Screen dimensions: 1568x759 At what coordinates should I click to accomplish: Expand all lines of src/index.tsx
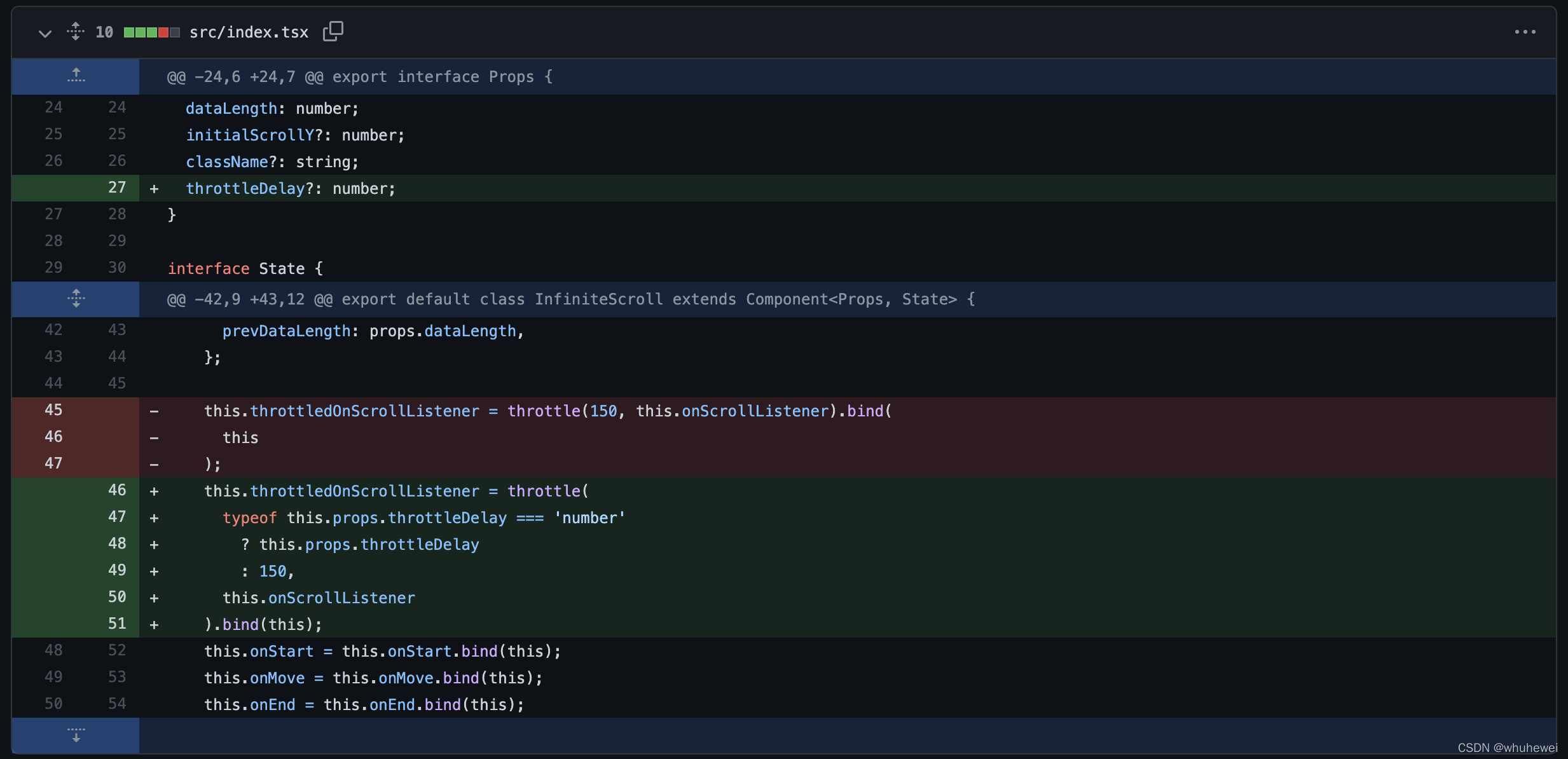[76, 31]
